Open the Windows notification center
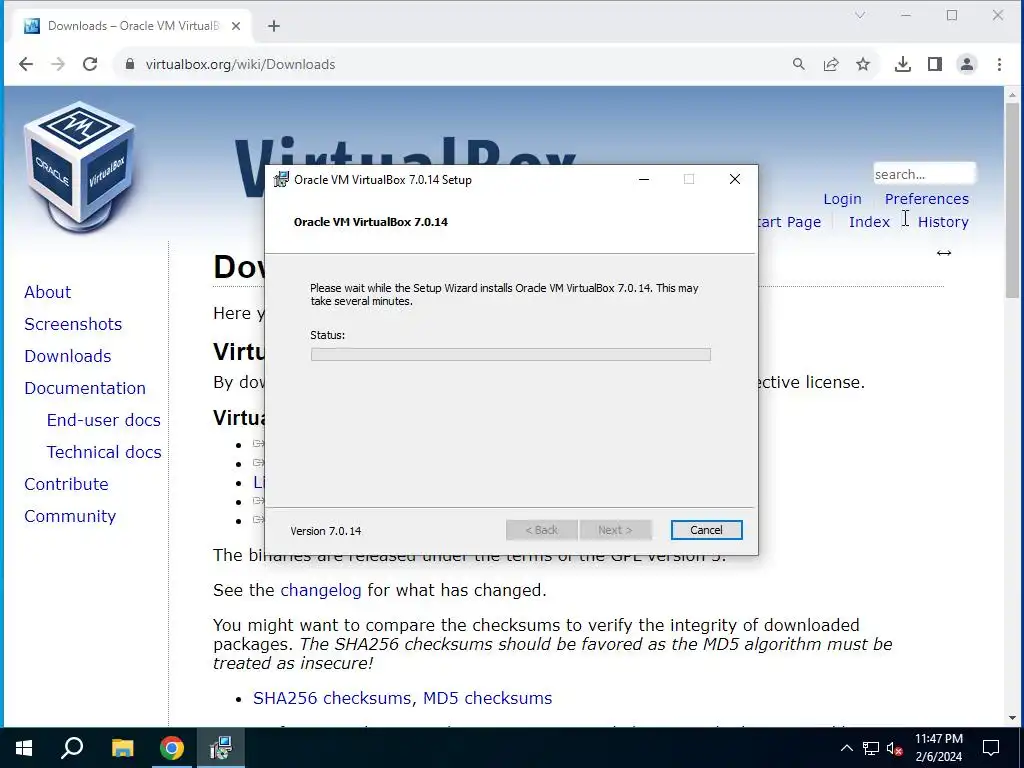 coord(991,748)
